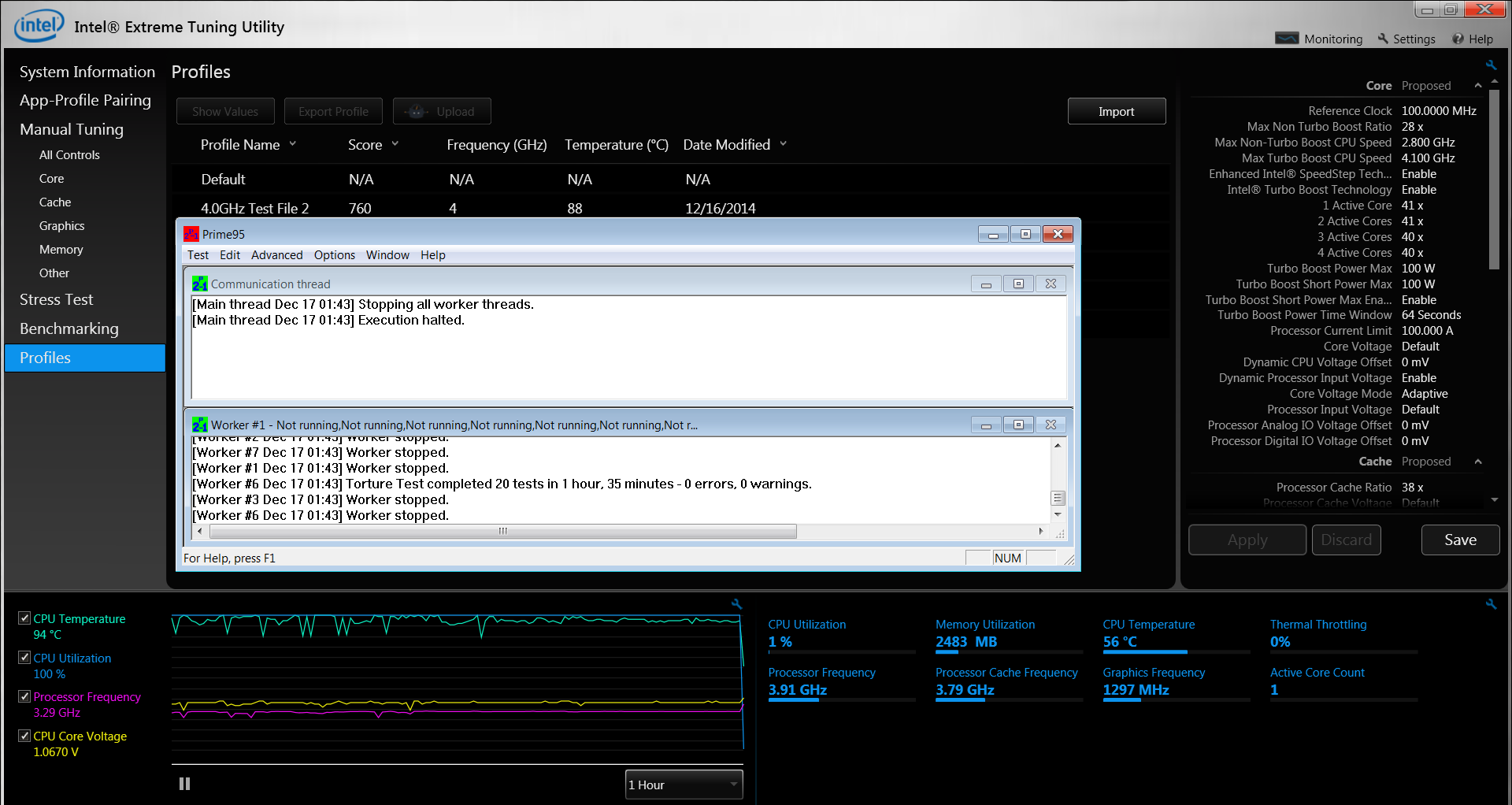Click the Intel logo icon
1512x805 pixels.
(x=39, y=26)
